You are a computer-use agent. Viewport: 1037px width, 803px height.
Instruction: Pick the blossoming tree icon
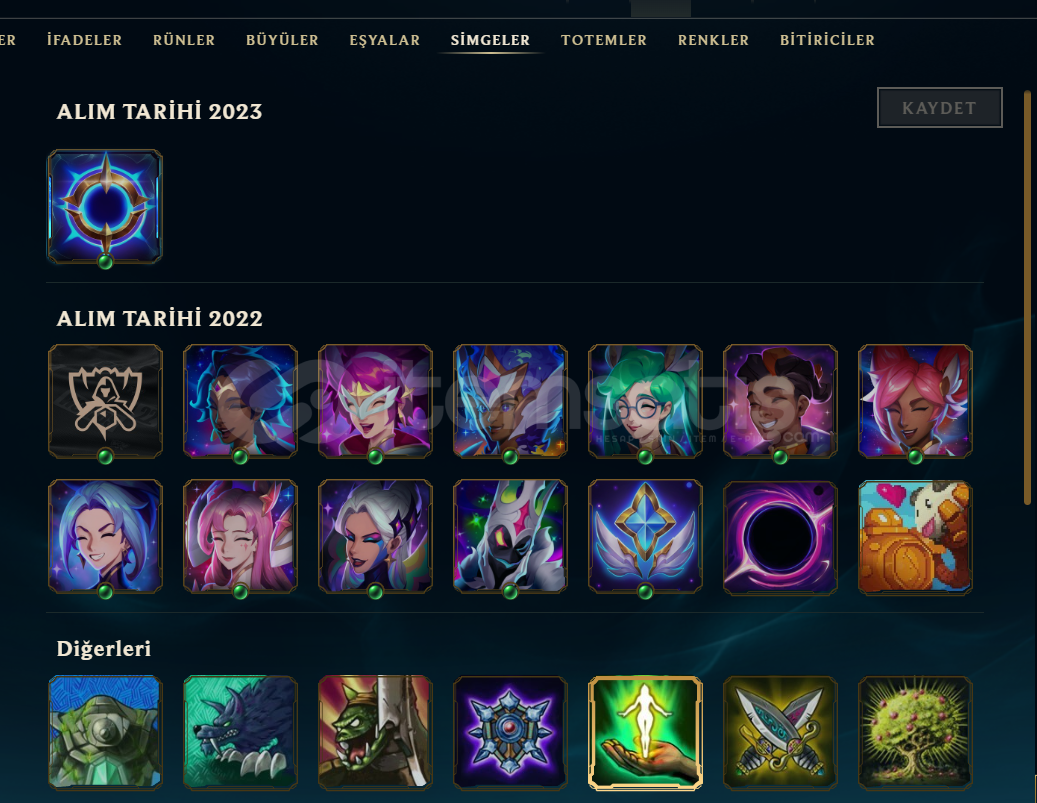[915, 733]
